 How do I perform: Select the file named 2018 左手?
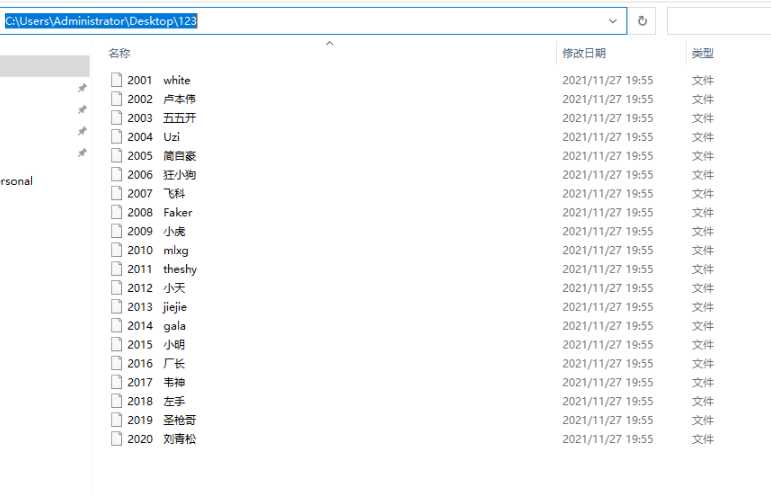click(x=156, y=401)
